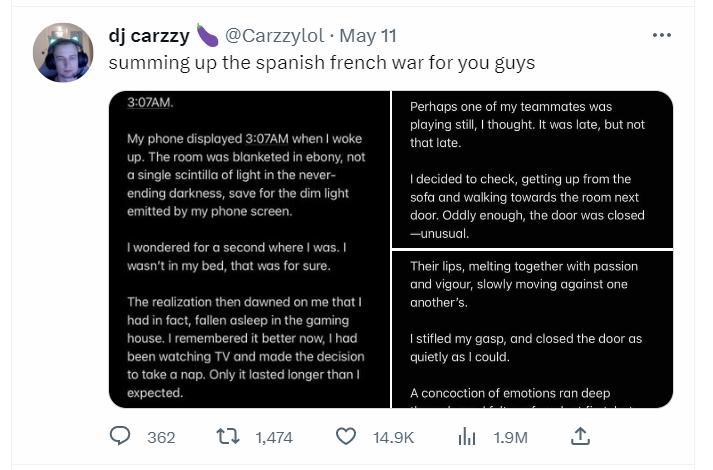Open the bottom-right lips melting image
Viewport: 713px width, 470px height.
point(532,329)
